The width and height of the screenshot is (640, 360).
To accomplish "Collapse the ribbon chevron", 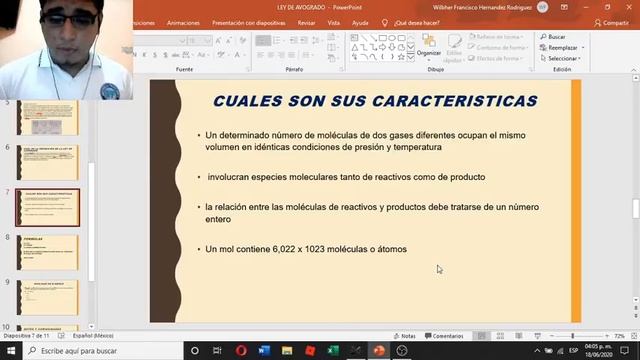I will (x=634, y=70).
